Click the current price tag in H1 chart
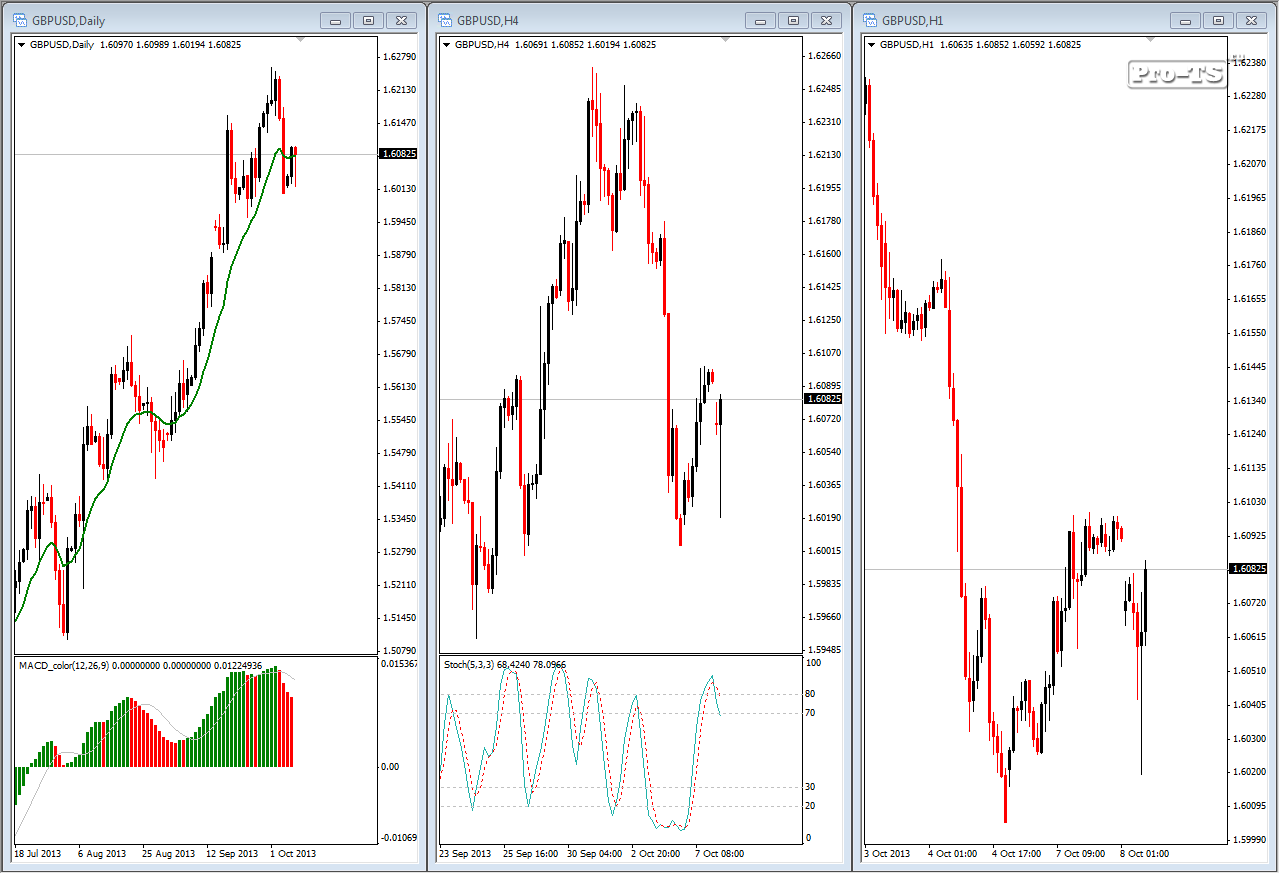This screenshot has height=874, width=1280. 1248,569
